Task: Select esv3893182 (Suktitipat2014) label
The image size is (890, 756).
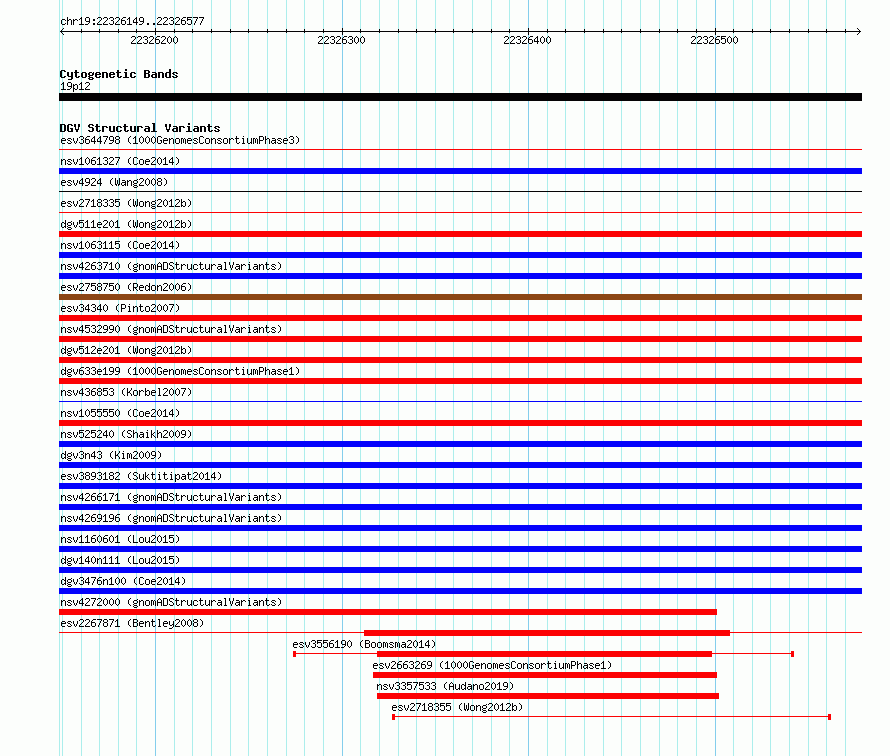Action: (141, 476)
